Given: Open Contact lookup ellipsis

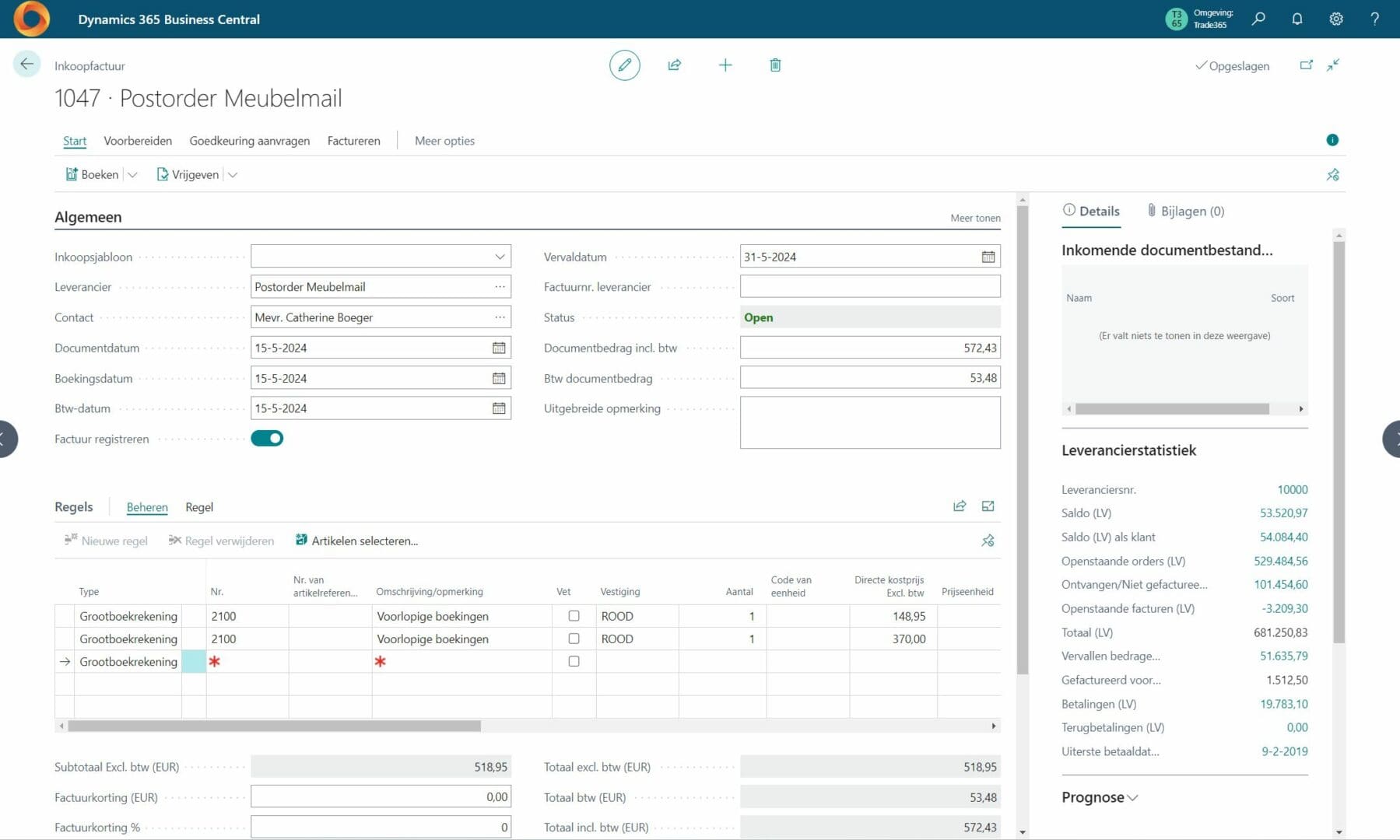Looking at the screenshot, I should (500, 317).
